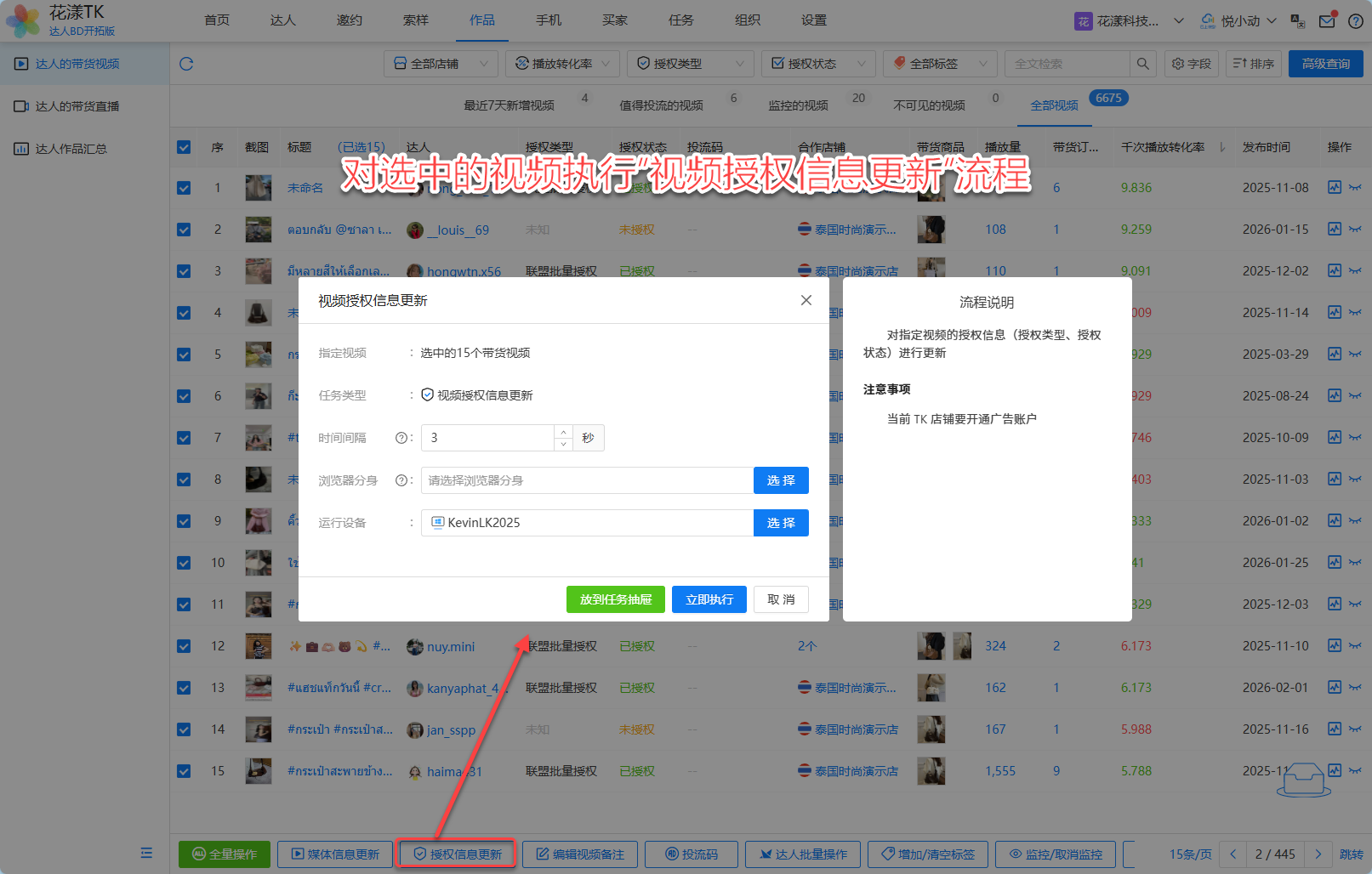Click the 立即执行 button
The height and width of the screenshot is (874, 1372).
[x=709, y=599]
